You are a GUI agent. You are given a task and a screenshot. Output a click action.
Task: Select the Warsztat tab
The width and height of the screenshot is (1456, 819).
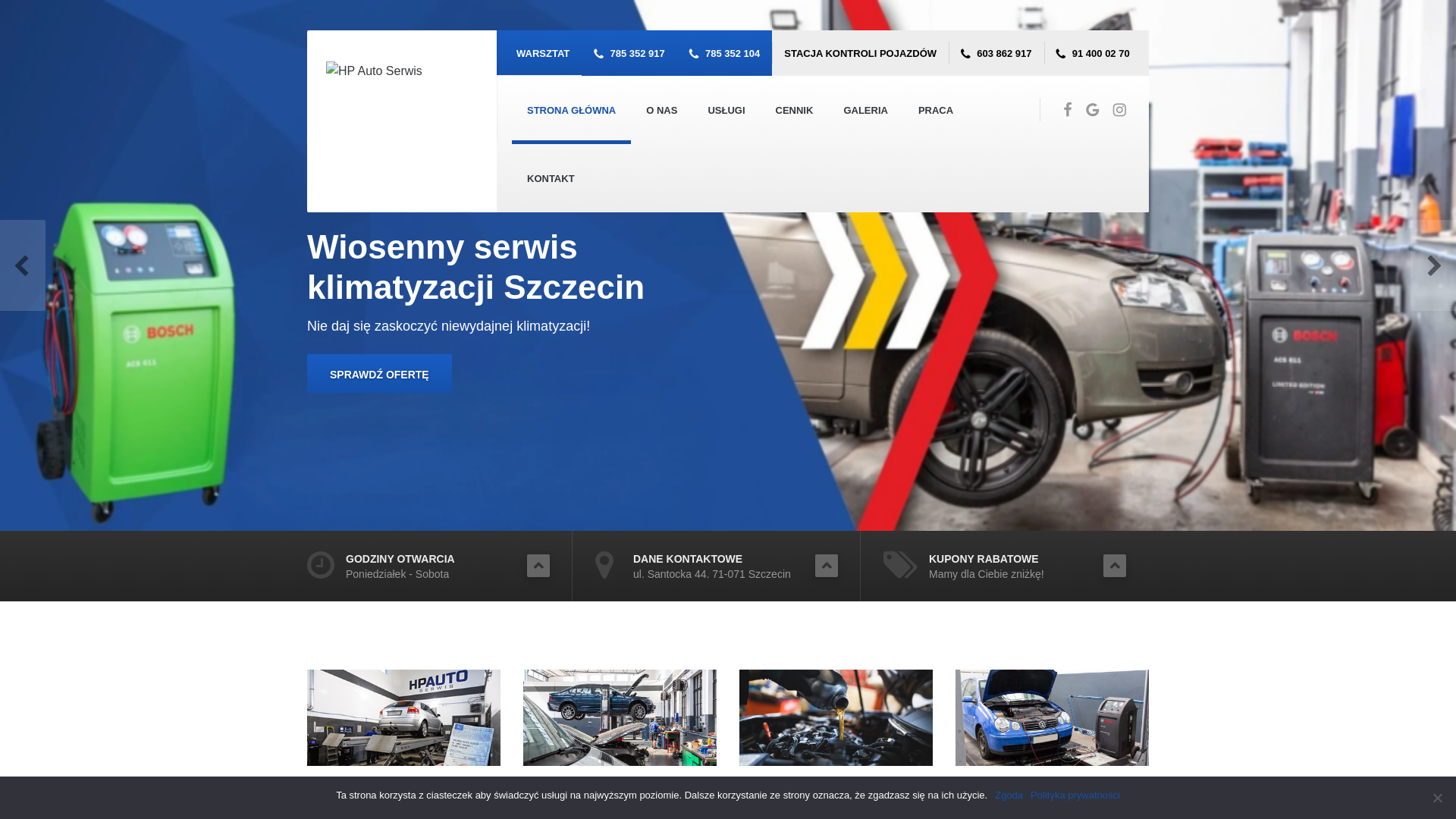tap(543, 54)
